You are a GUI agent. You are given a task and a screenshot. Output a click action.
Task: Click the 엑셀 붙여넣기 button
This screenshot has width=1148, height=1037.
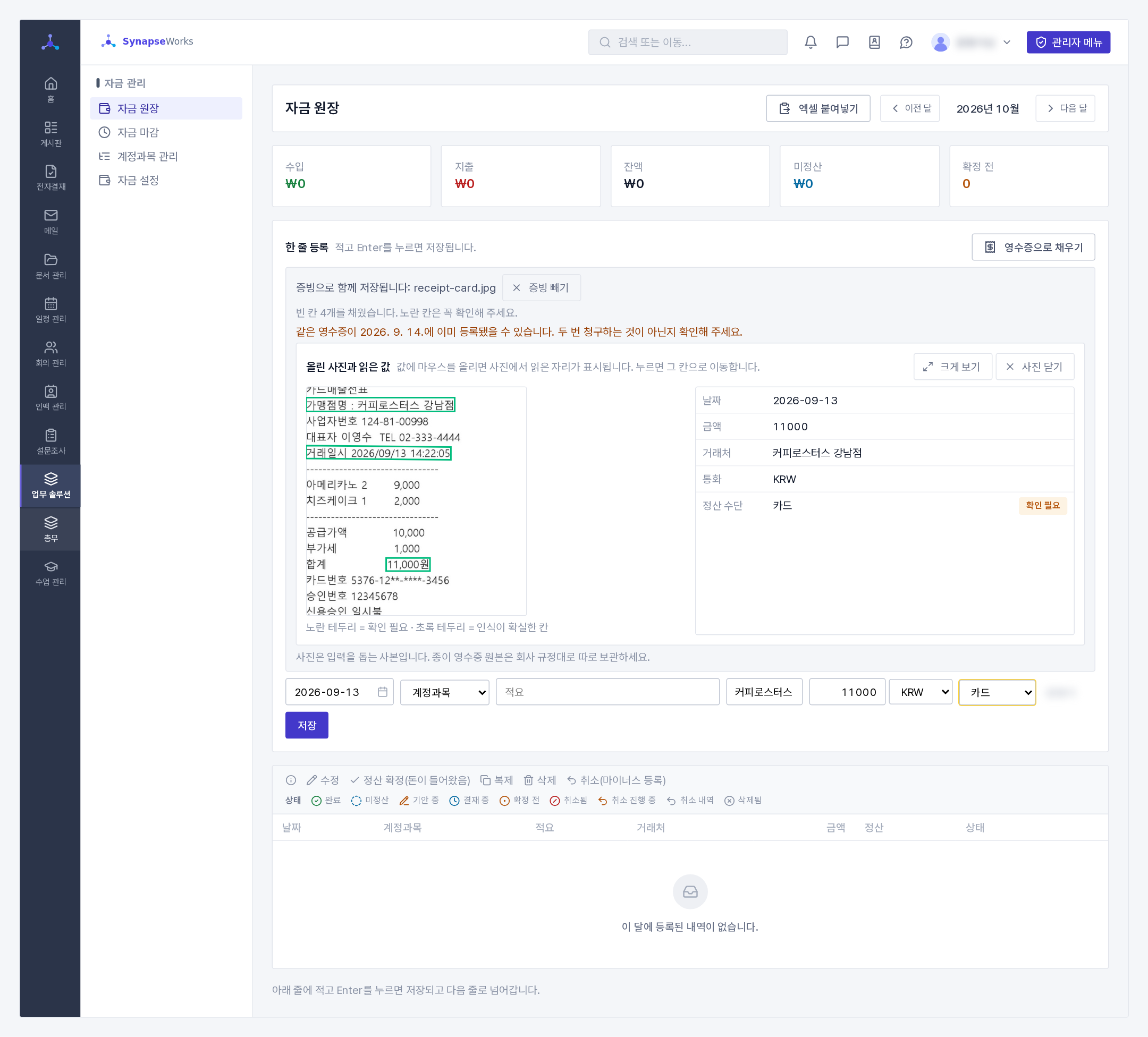pyautogui.click(x=818, y=108)
